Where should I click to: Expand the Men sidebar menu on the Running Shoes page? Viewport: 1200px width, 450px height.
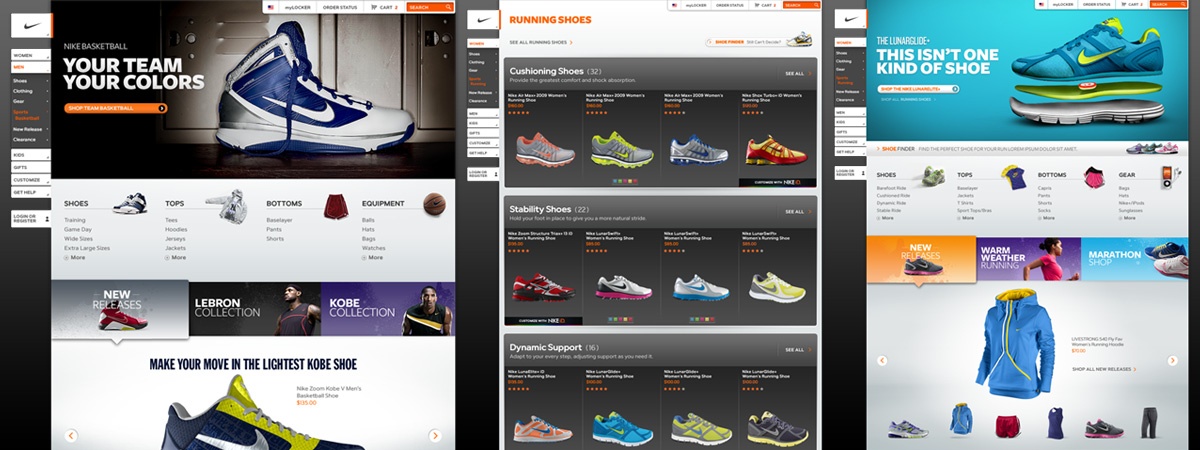[483, 114]
